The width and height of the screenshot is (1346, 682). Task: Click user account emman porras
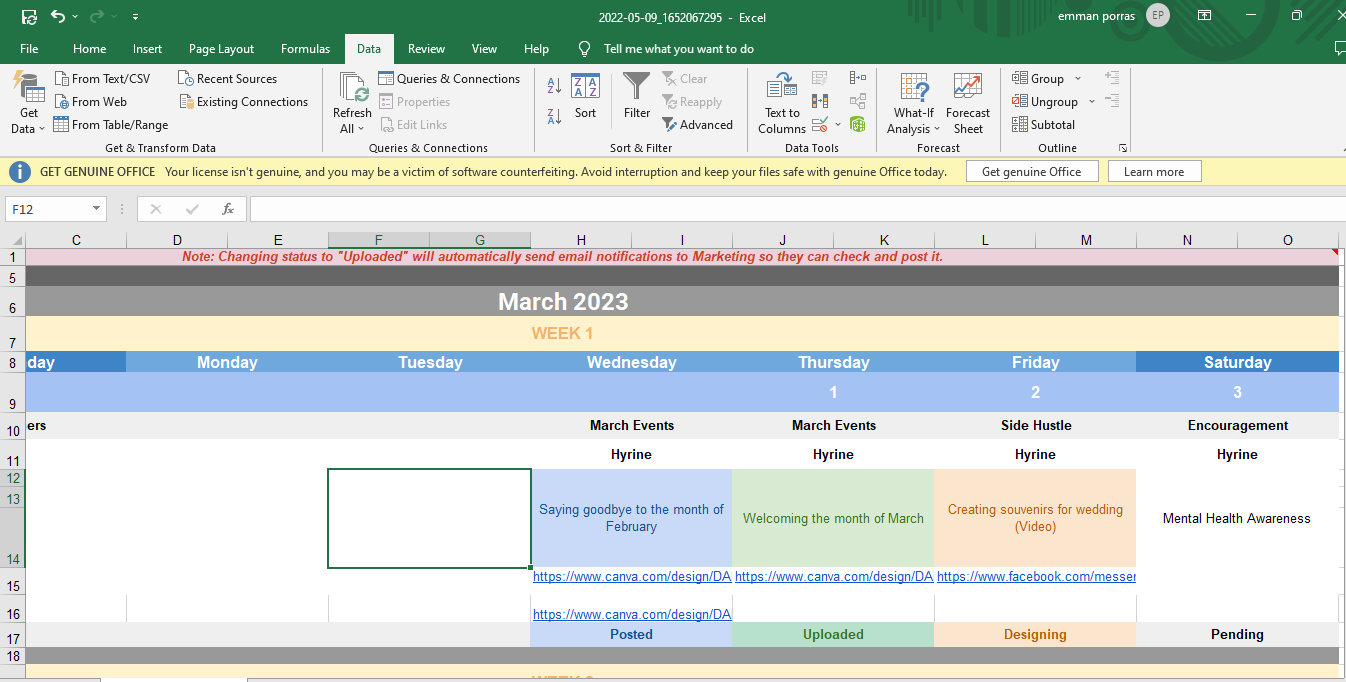[x=1113, y=16]
